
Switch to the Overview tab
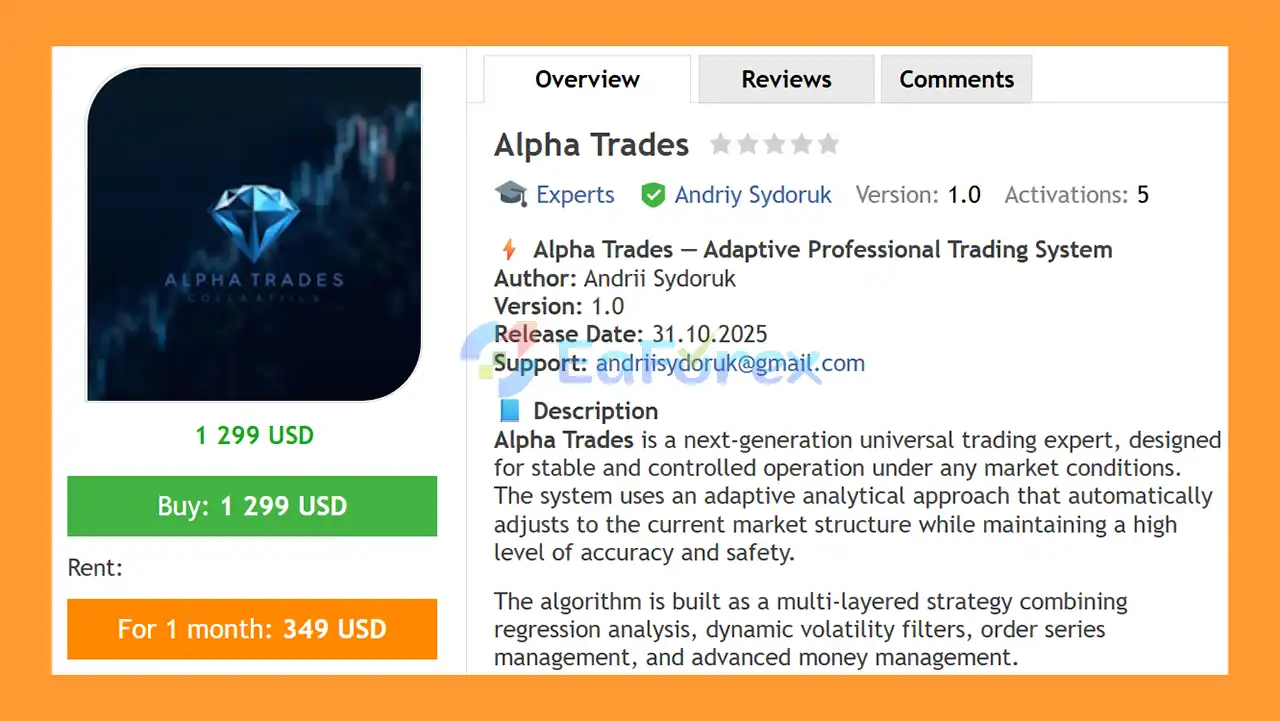(x=587, y=80)
